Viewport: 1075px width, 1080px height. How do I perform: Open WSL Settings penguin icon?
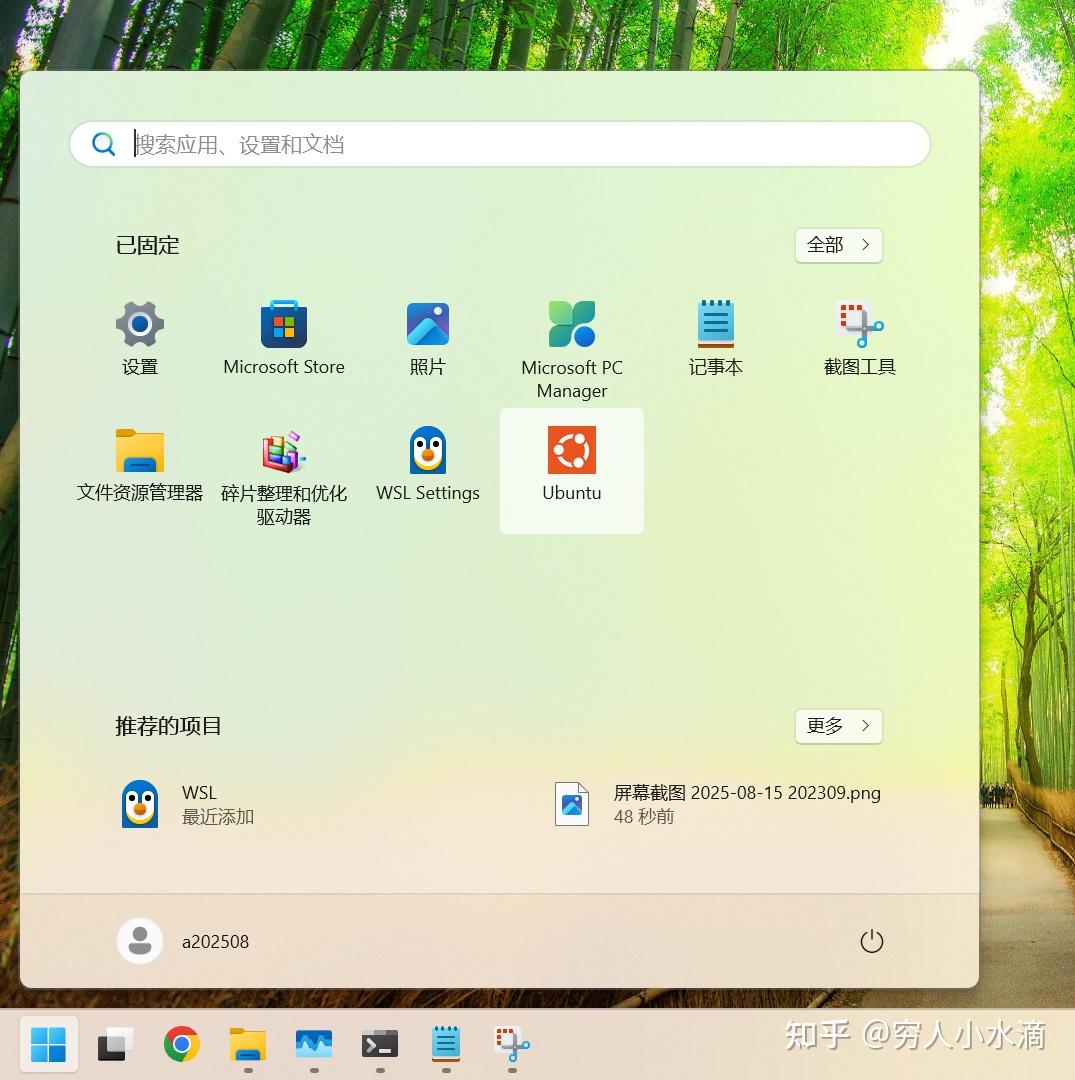tap(427, 450)
